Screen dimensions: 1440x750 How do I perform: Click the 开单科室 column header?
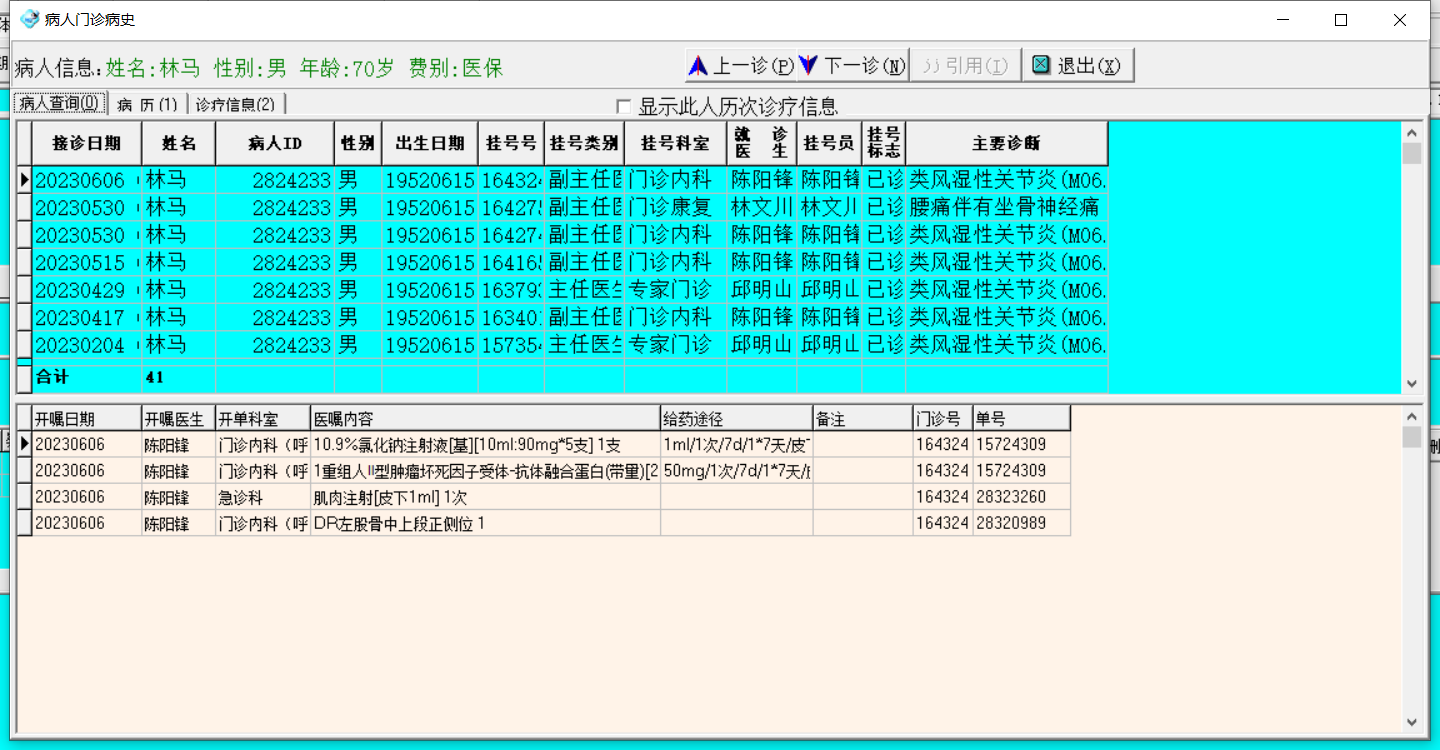[x=263, y=418]
